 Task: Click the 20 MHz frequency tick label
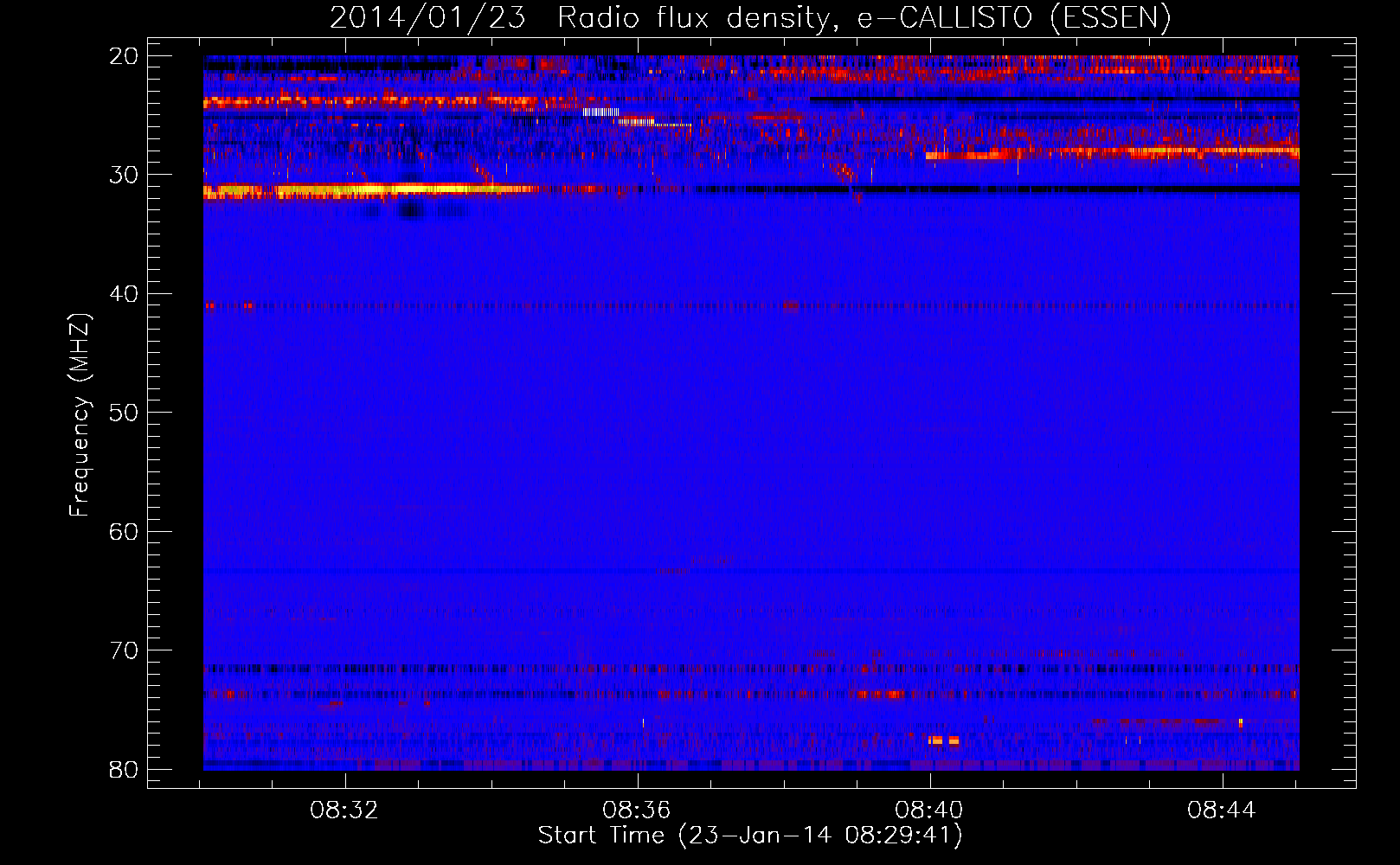tap(124, 56)
